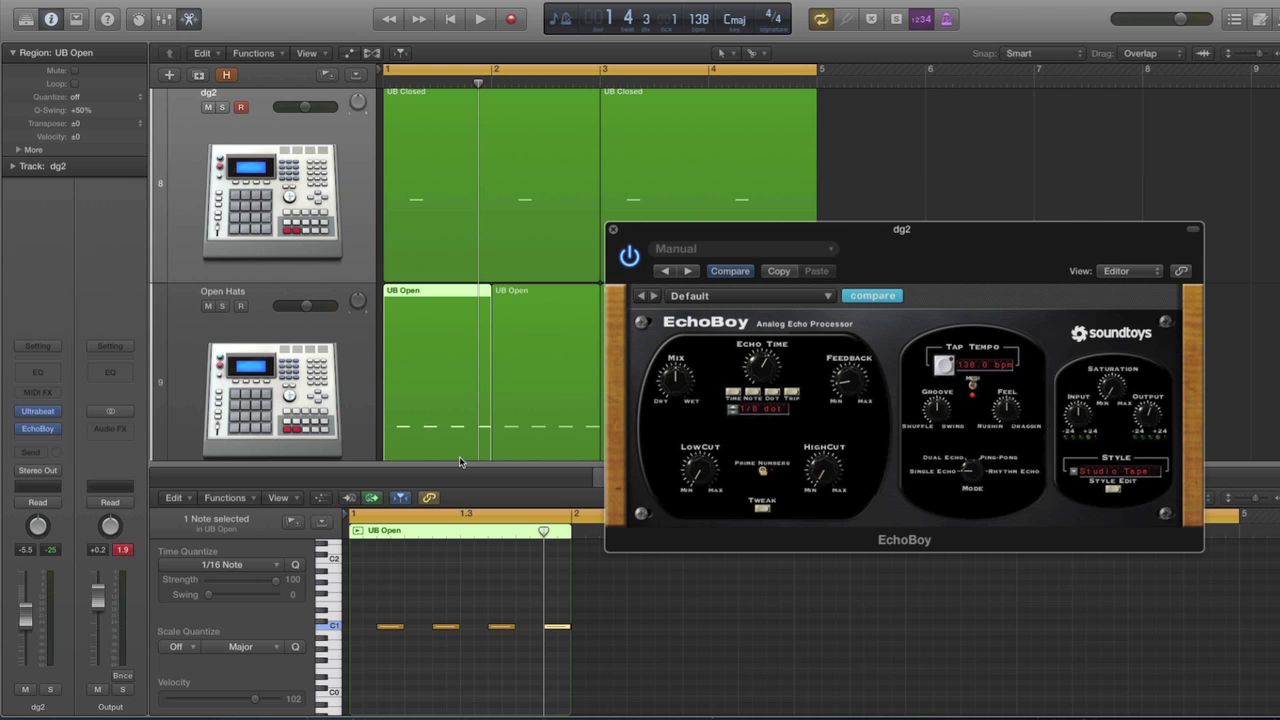Check the region Mute checkbox
Screen dimensions: 1280x720
pyautogui.click(x=75, y=71)
